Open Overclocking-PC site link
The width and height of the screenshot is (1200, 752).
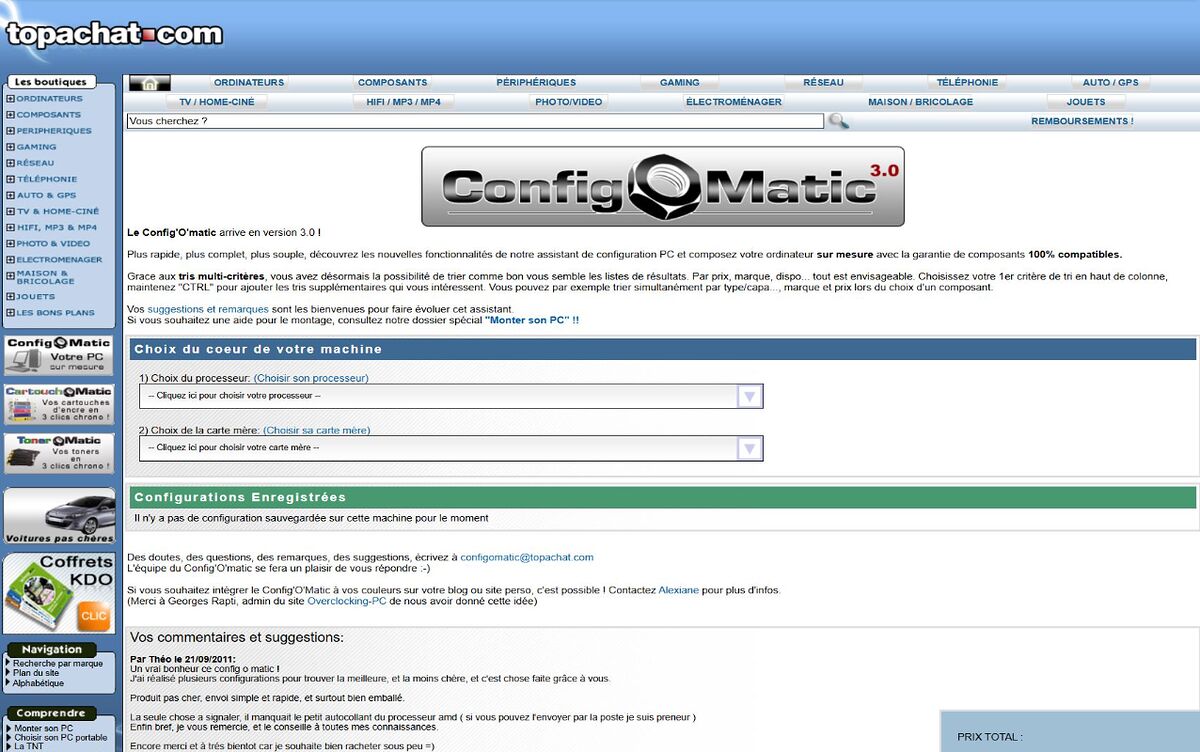[x=347, y=601]
